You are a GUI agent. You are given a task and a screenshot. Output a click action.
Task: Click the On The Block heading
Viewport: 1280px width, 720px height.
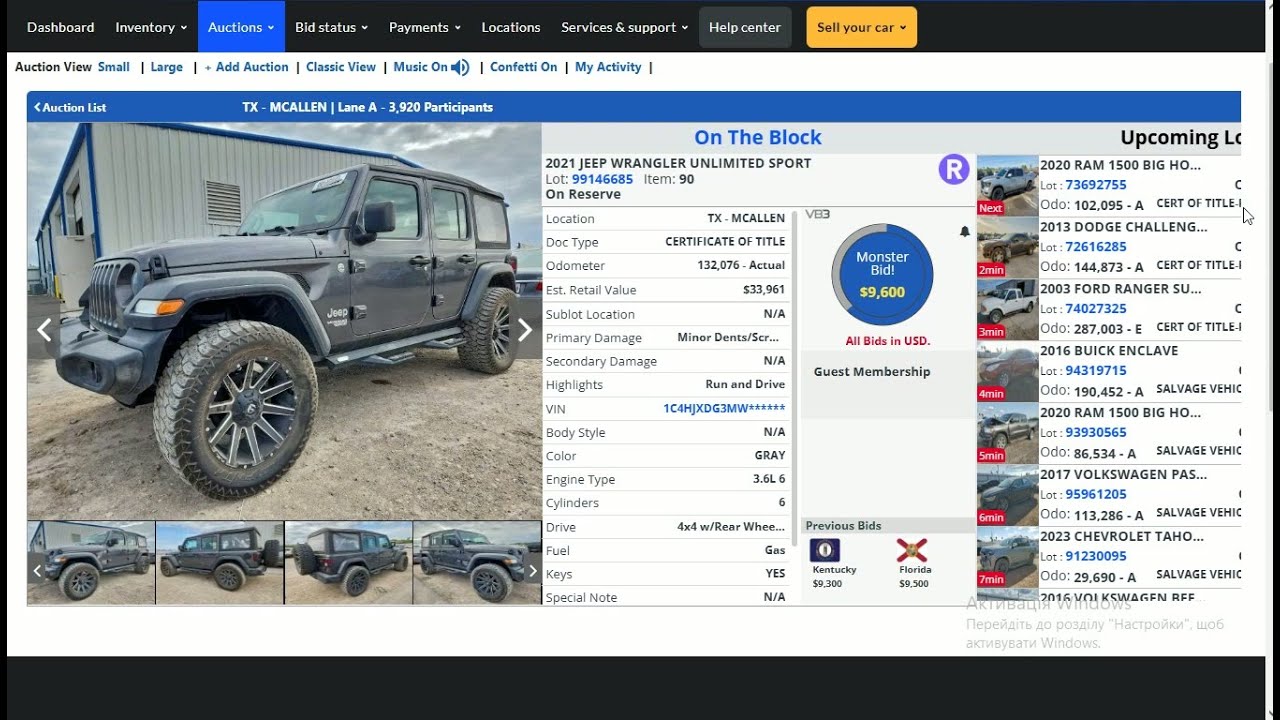click(x=758, y=137)
